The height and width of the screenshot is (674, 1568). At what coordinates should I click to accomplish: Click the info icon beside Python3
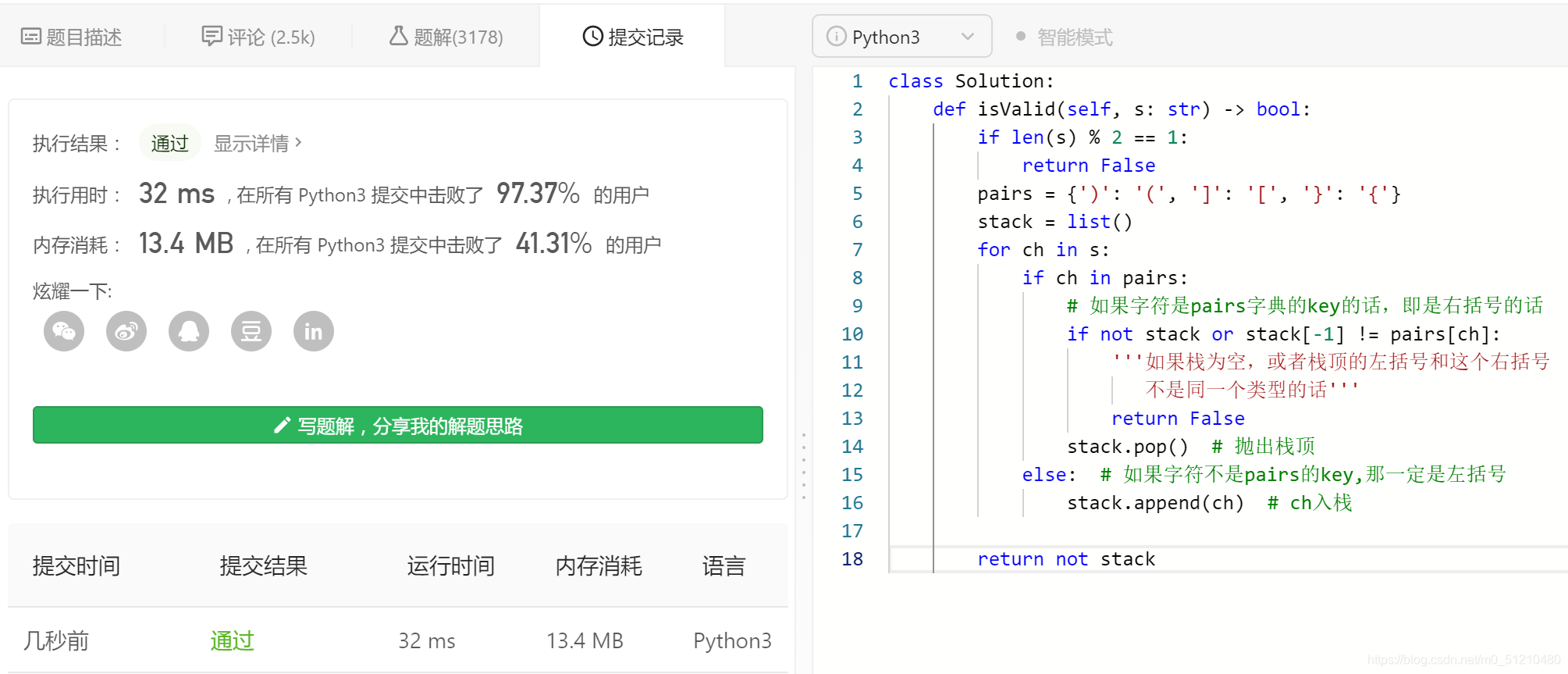click(836, 37)
